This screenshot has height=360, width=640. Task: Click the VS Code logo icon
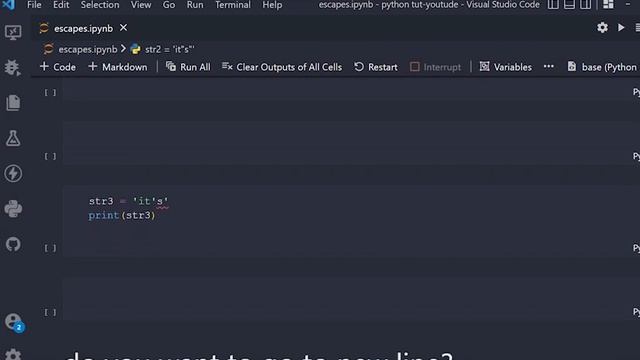coord(9,5)
